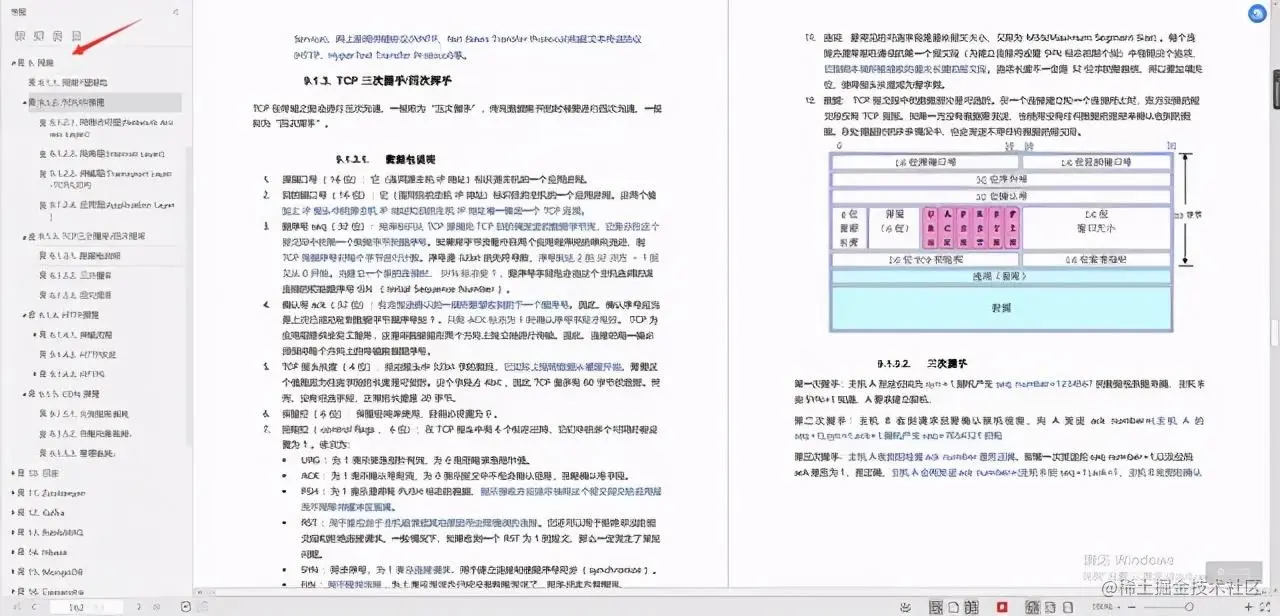1280x616 pixels.
Task: Click the circular icon right of page navigation
Action: [x=184, y=607]
